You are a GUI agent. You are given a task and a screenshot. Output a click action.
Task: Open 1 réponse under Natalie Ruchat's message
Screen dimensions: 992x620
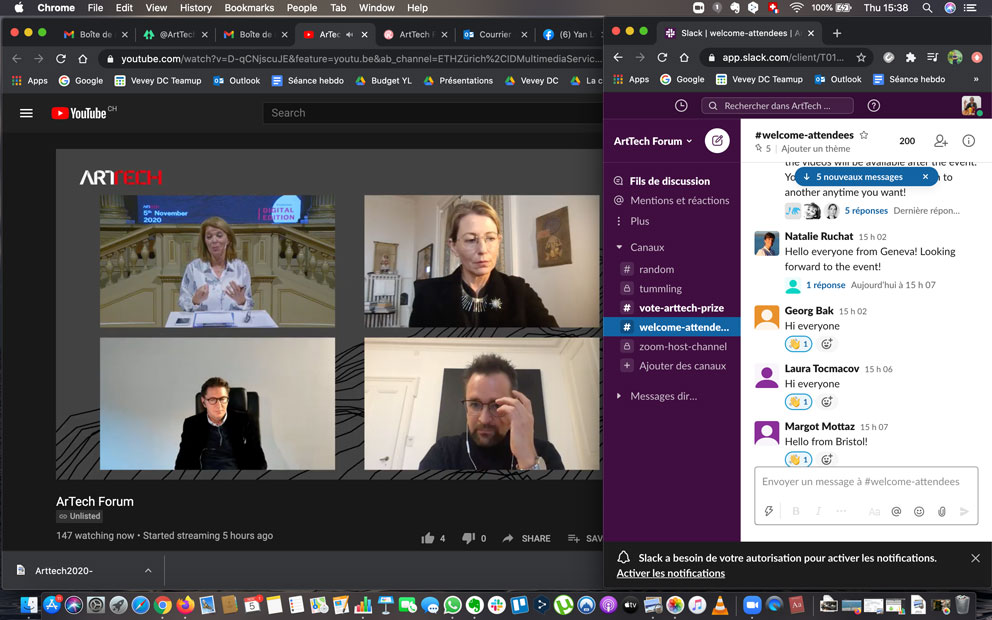tap(825, 285)
